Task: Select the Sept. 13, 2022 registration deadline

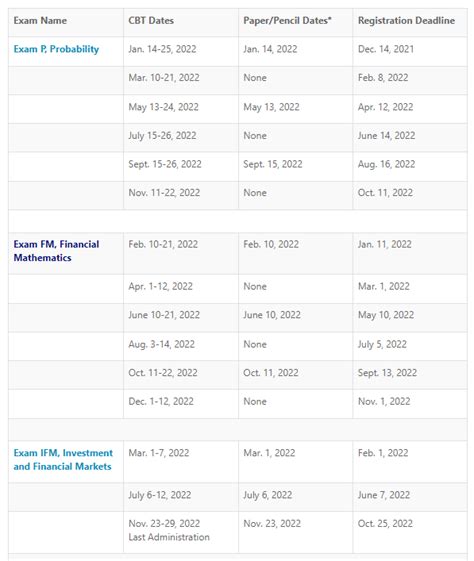Action: click(x=387, y=373)
